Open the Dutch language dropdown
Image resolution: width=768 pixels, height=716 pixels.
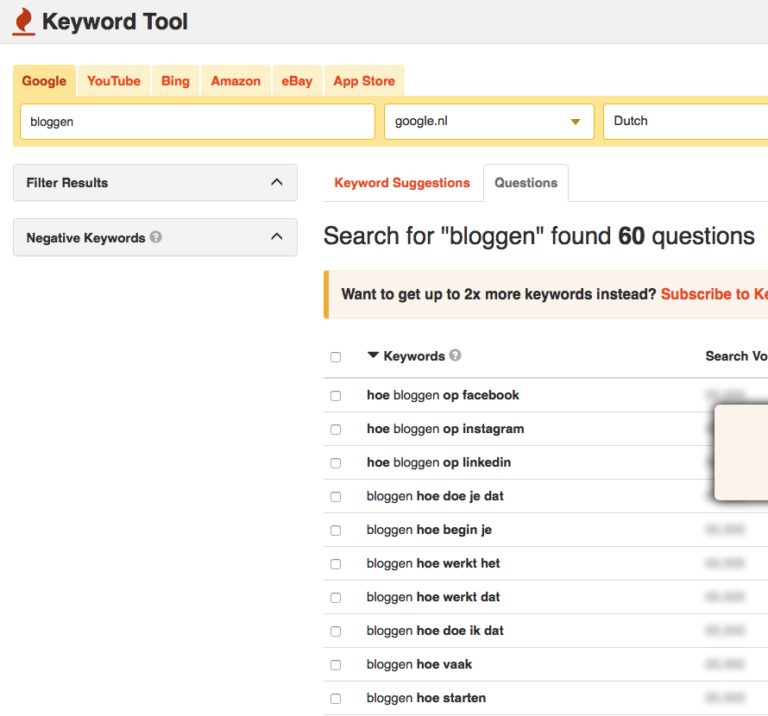click(686, 121)
